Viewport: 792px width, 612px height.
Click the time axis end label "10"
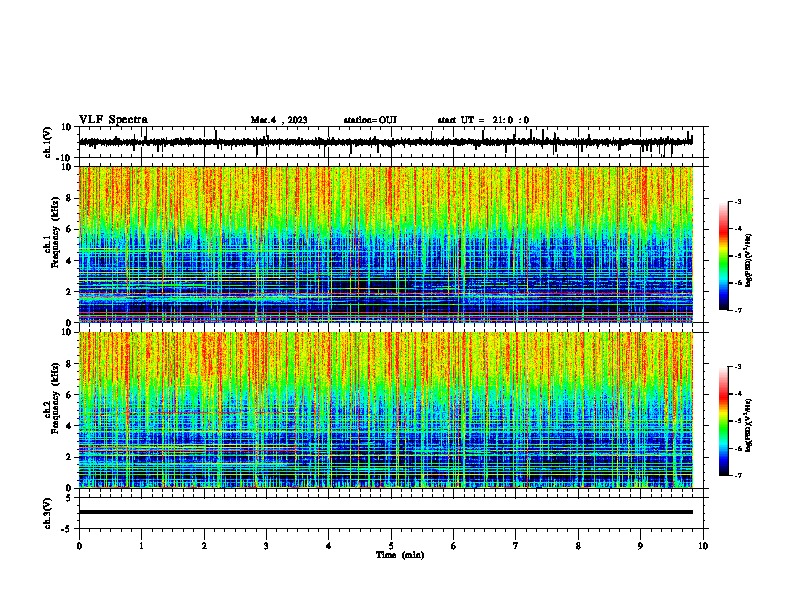[703, 546]
